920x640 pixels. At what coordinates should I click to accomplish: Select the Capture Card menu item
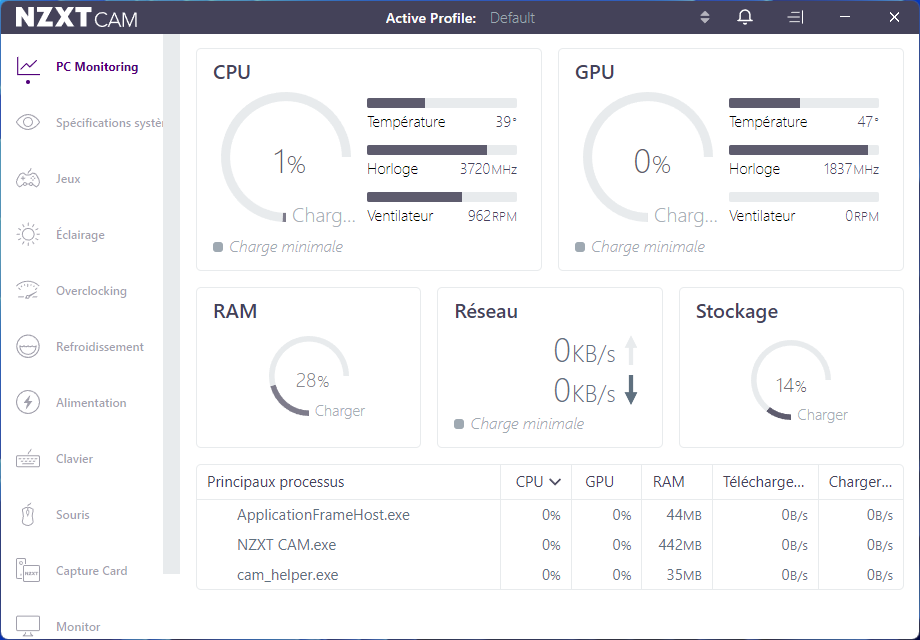(x=91, y=571)
